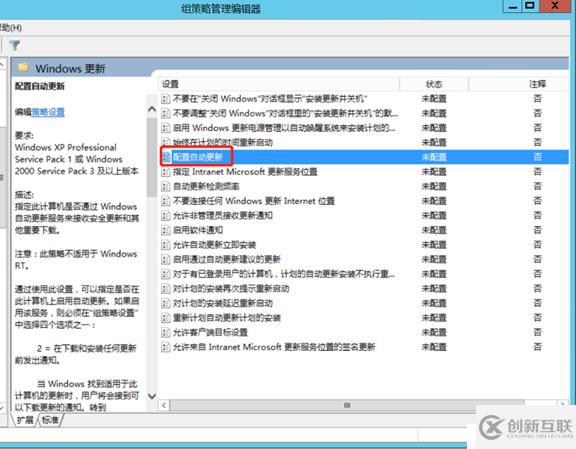Click icon of 自动更新检测频率 policy
This screenshot has height=449, width=576.
point(166,186)
